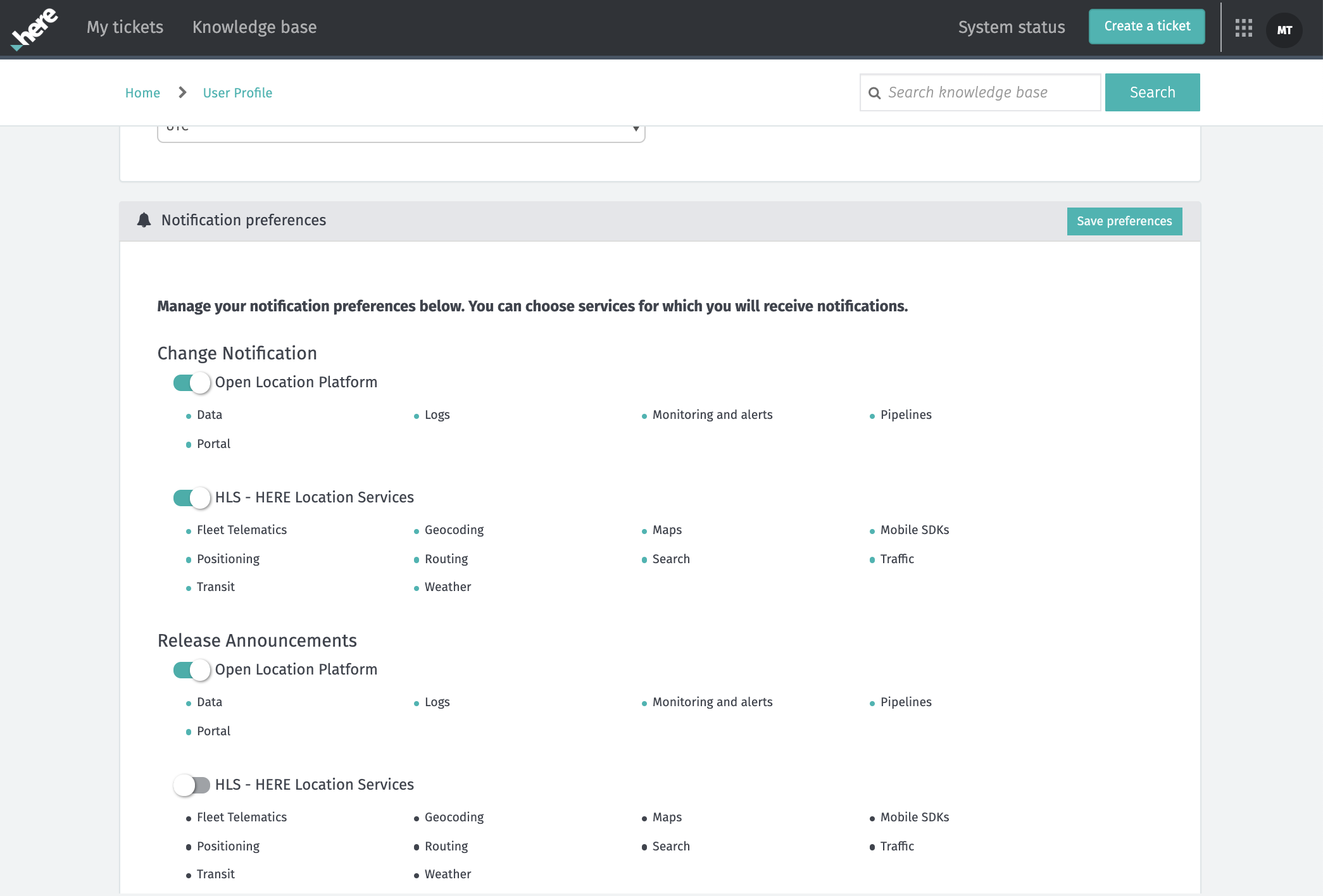Click Positioning under Change Notification
Image resolution: width=1323 pixels, height=896 pixels.
(228, 559)
